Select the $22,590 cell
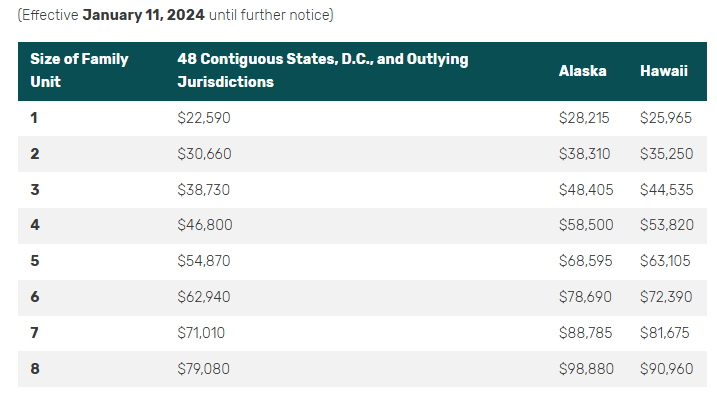The height and width of the screenshot is (401, 717). tap(204, 118)
